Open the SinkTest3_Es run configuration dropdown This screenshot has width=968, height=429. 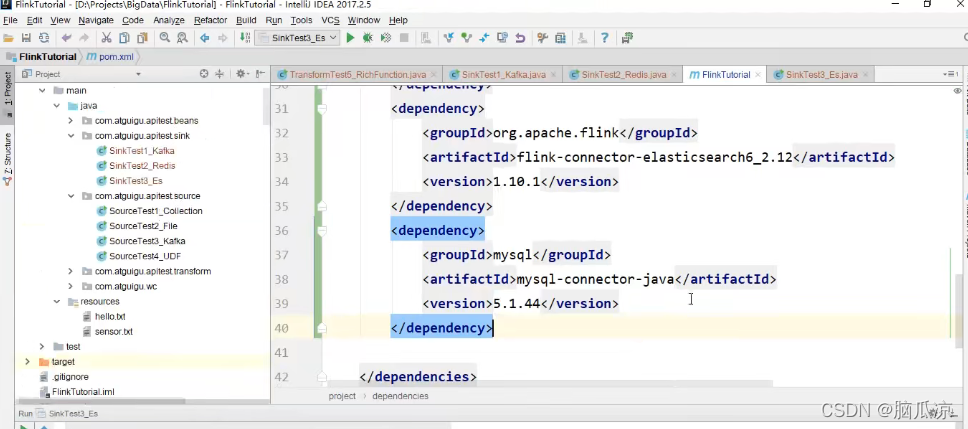(x=297, y=38)
